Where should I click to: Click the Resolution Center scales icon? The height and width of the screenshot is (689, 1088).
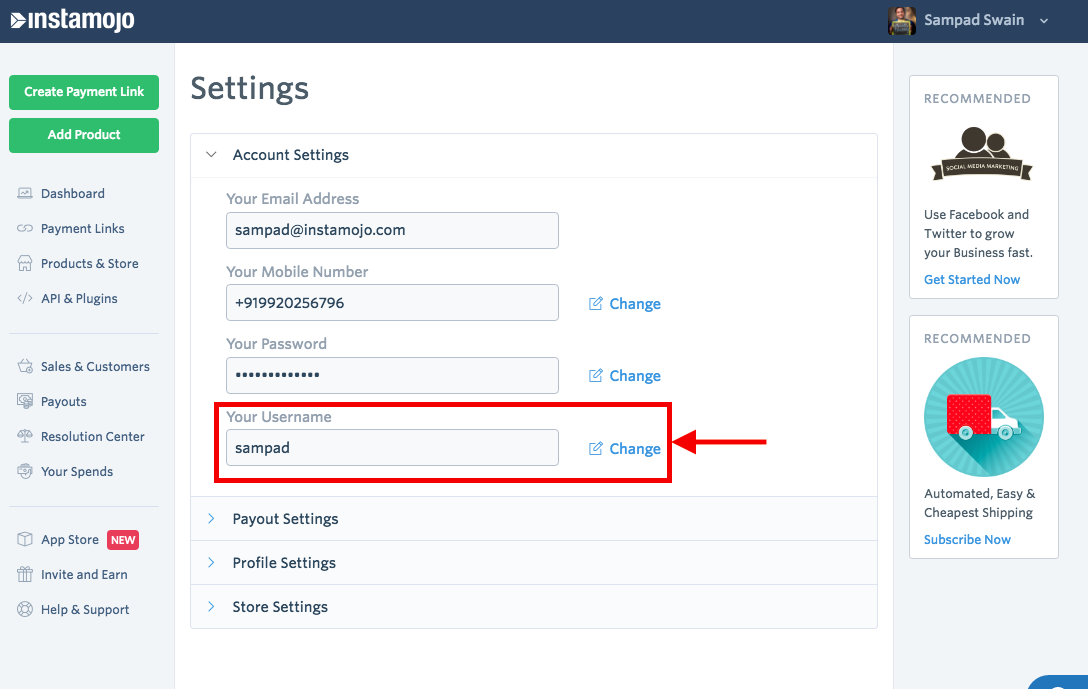25,437
